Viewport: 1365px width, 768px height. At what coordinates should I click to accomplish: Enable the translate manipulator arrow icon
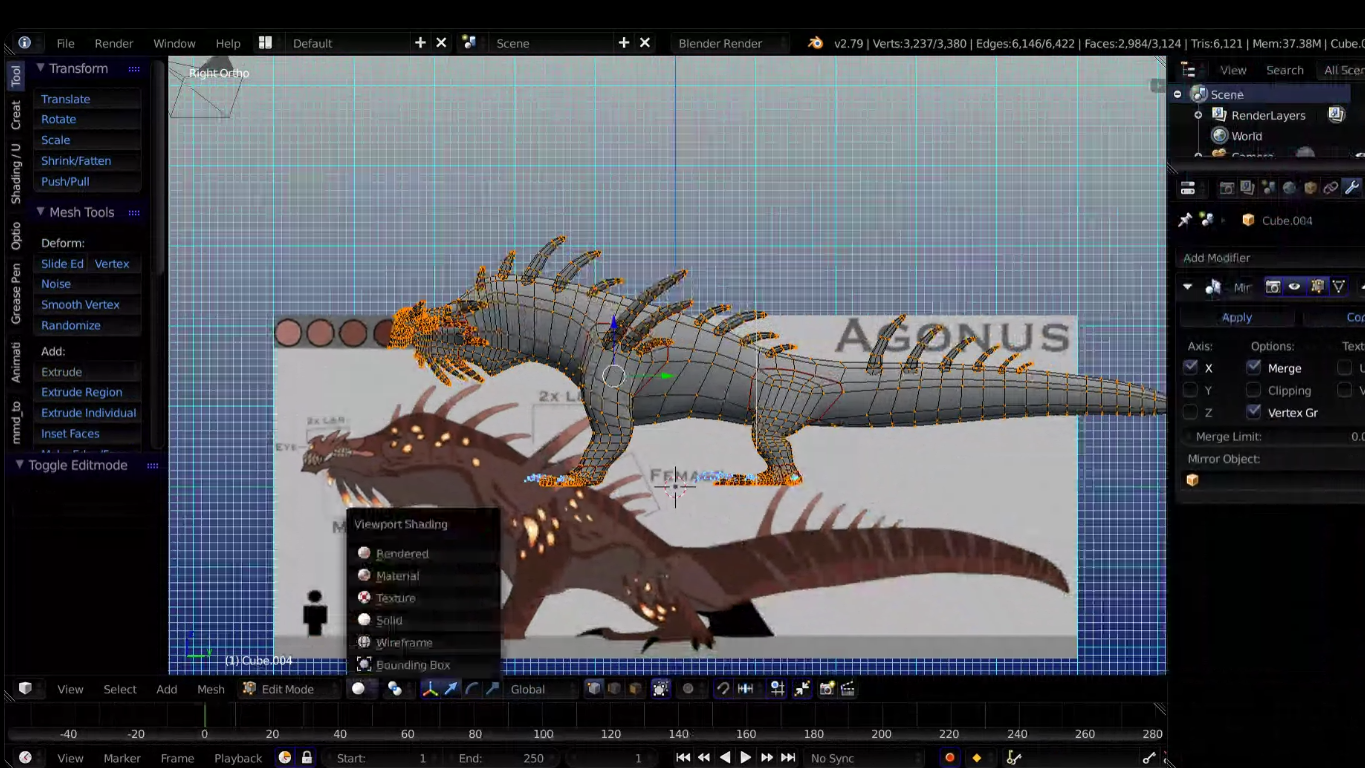point(451,689)
